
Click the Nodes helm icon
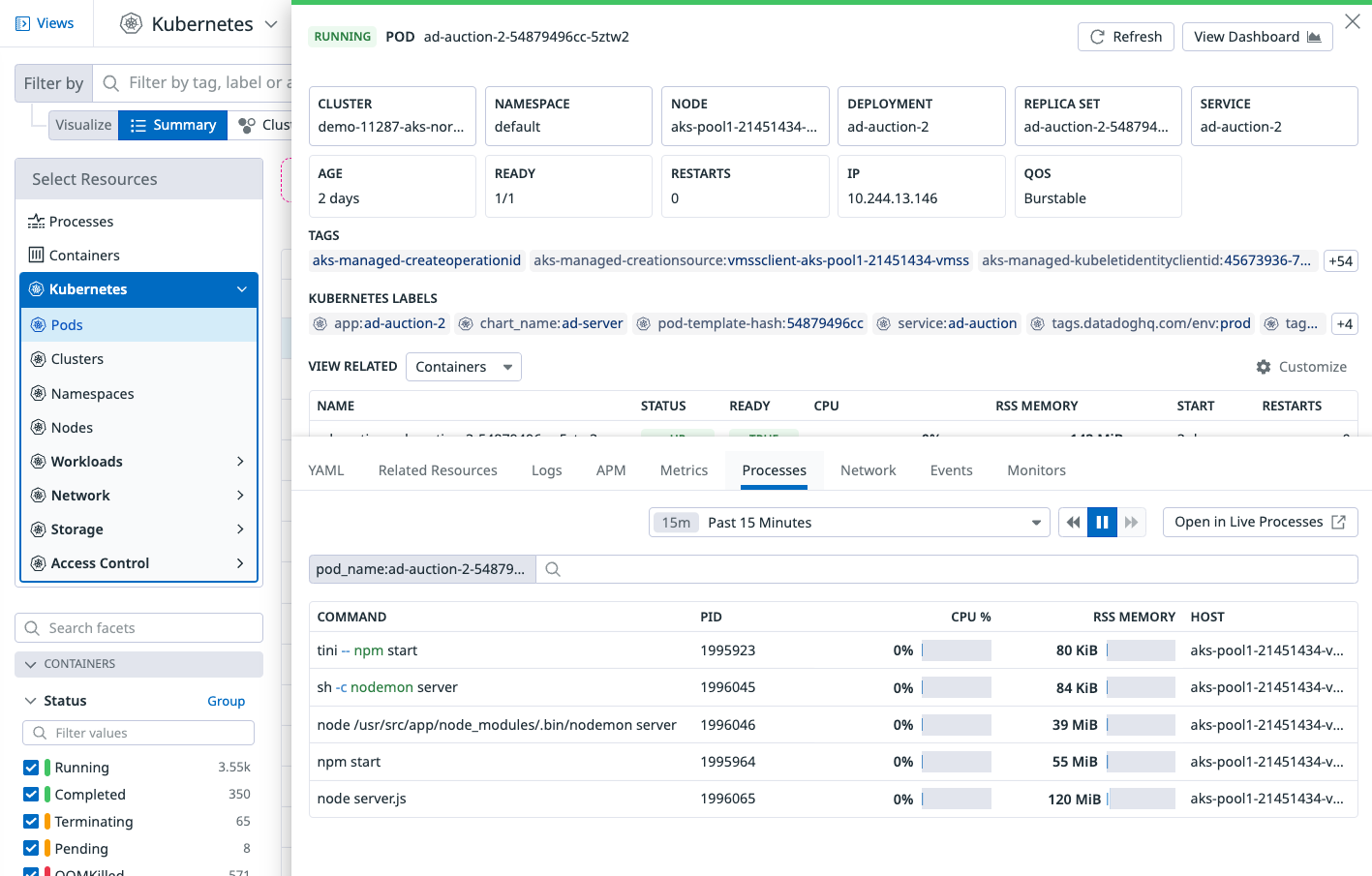tap(39, 428)
